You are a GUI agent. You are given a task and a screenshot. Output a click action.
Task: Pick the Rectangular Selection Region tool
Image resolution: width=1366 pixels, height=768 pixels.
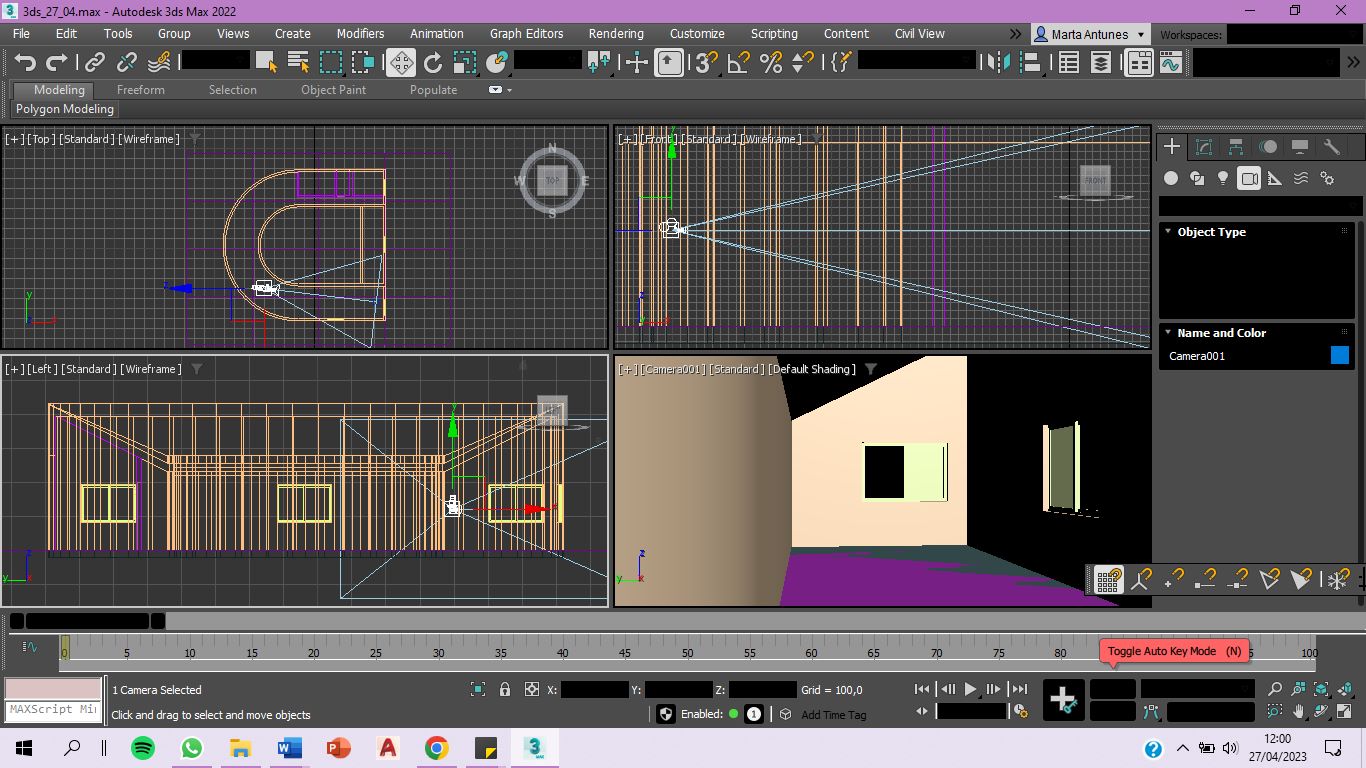click(331, 63)
